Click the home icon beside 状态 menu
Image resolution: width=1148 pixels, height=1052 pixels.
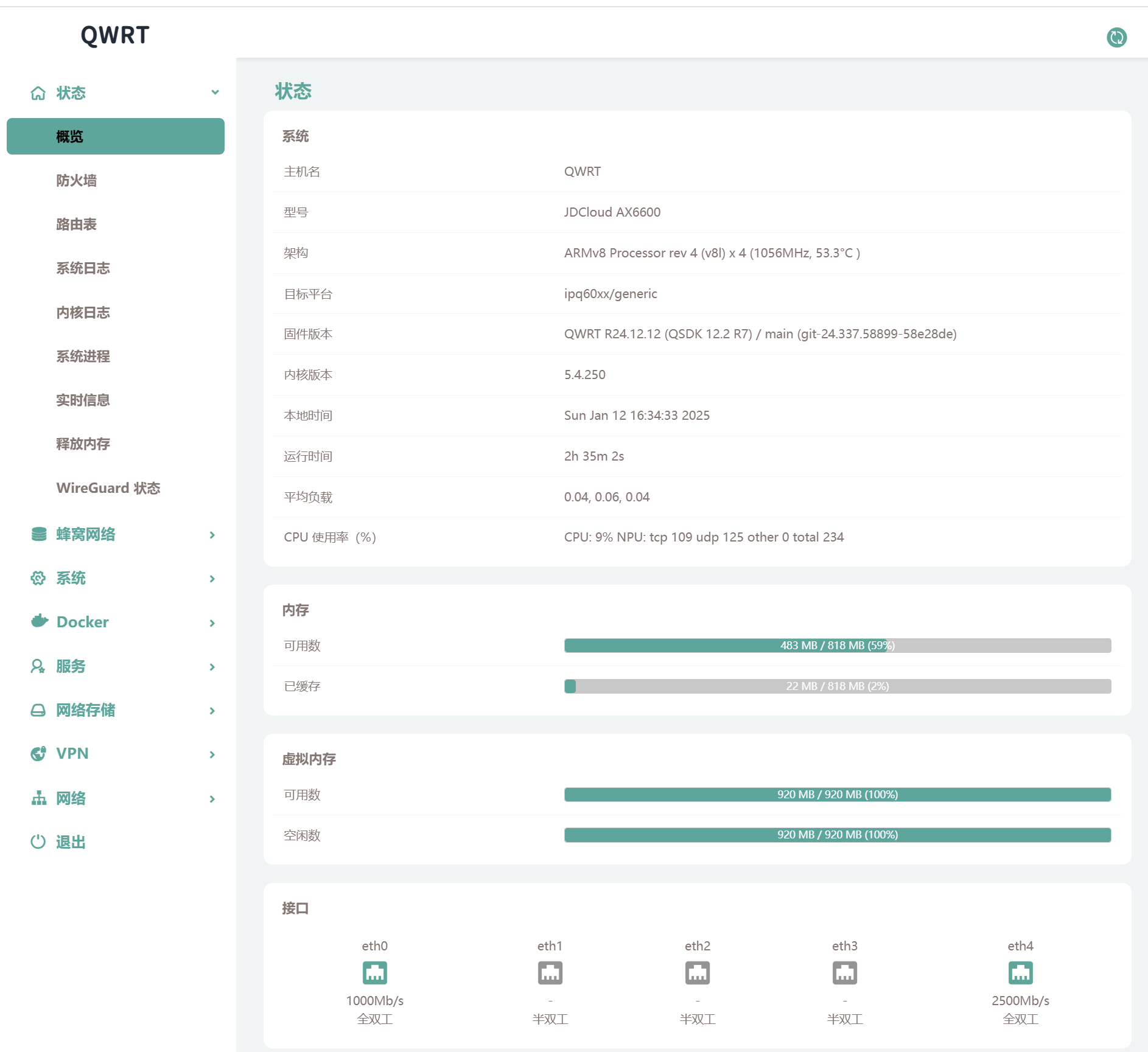(x=38, y=93)
